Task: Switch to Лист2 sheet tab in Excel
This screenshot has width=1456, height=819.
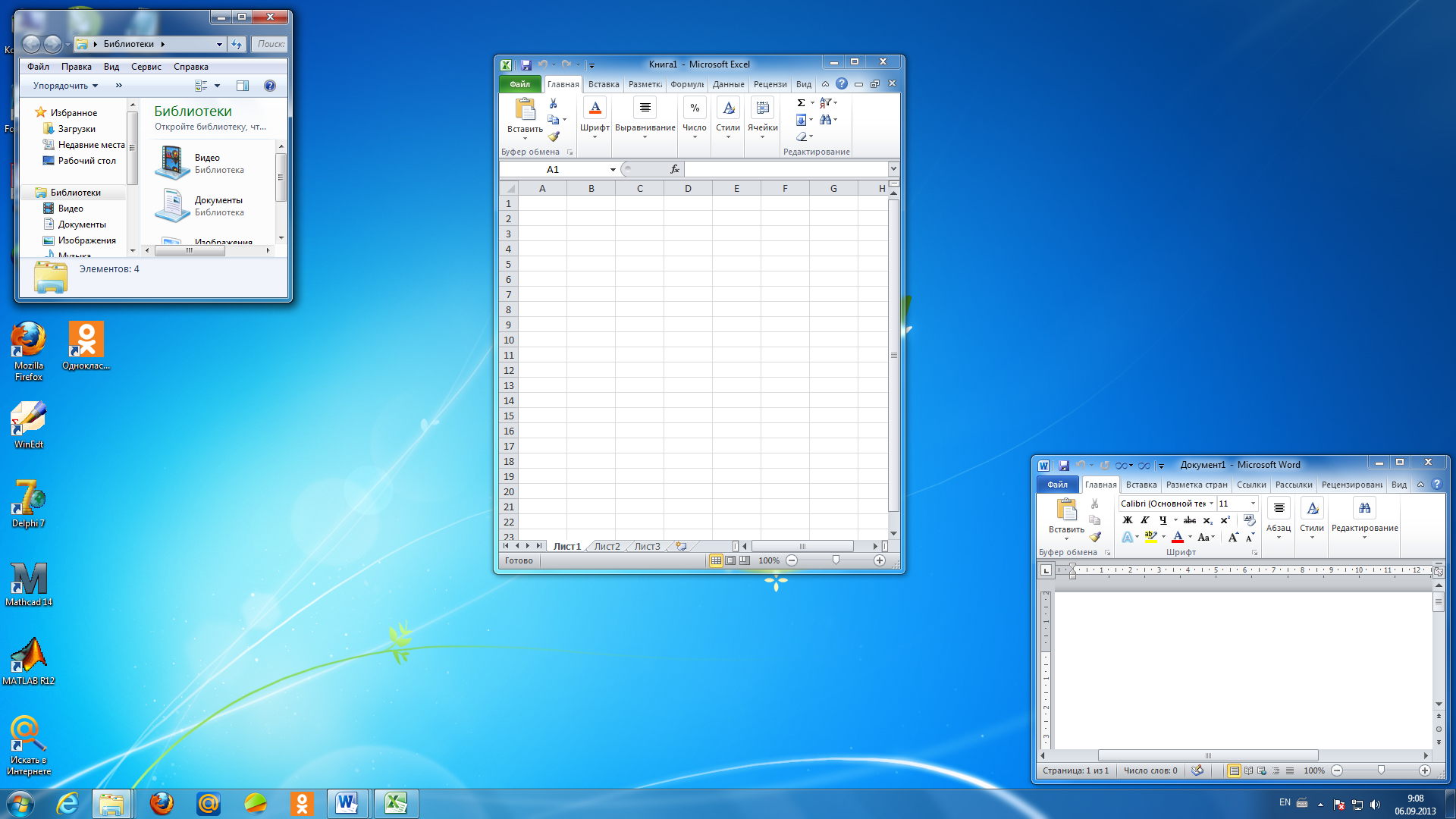Action: coord(607,546)
